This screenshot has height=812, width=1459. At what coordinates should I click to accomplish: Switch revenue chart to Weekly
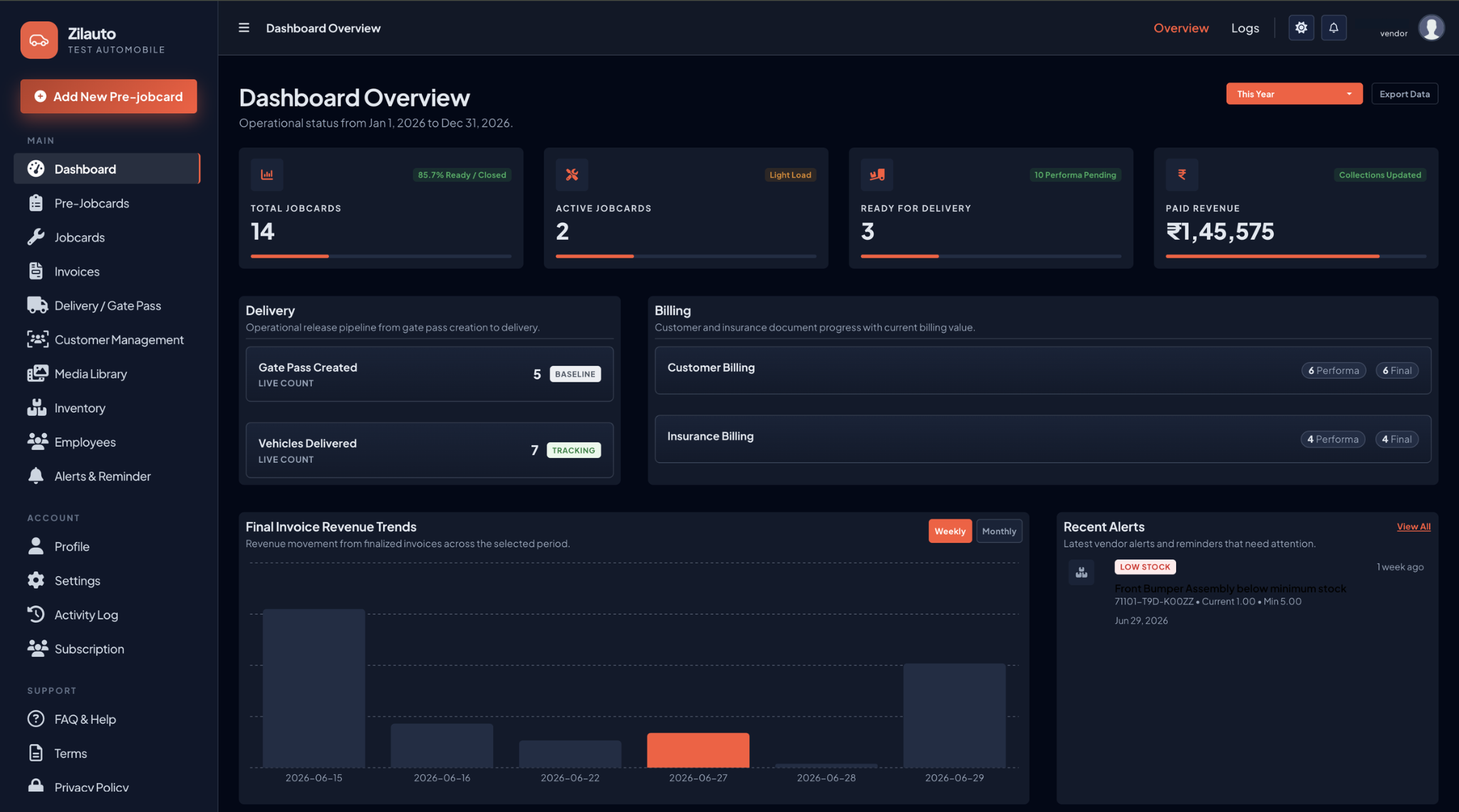(x=950, y=531)
